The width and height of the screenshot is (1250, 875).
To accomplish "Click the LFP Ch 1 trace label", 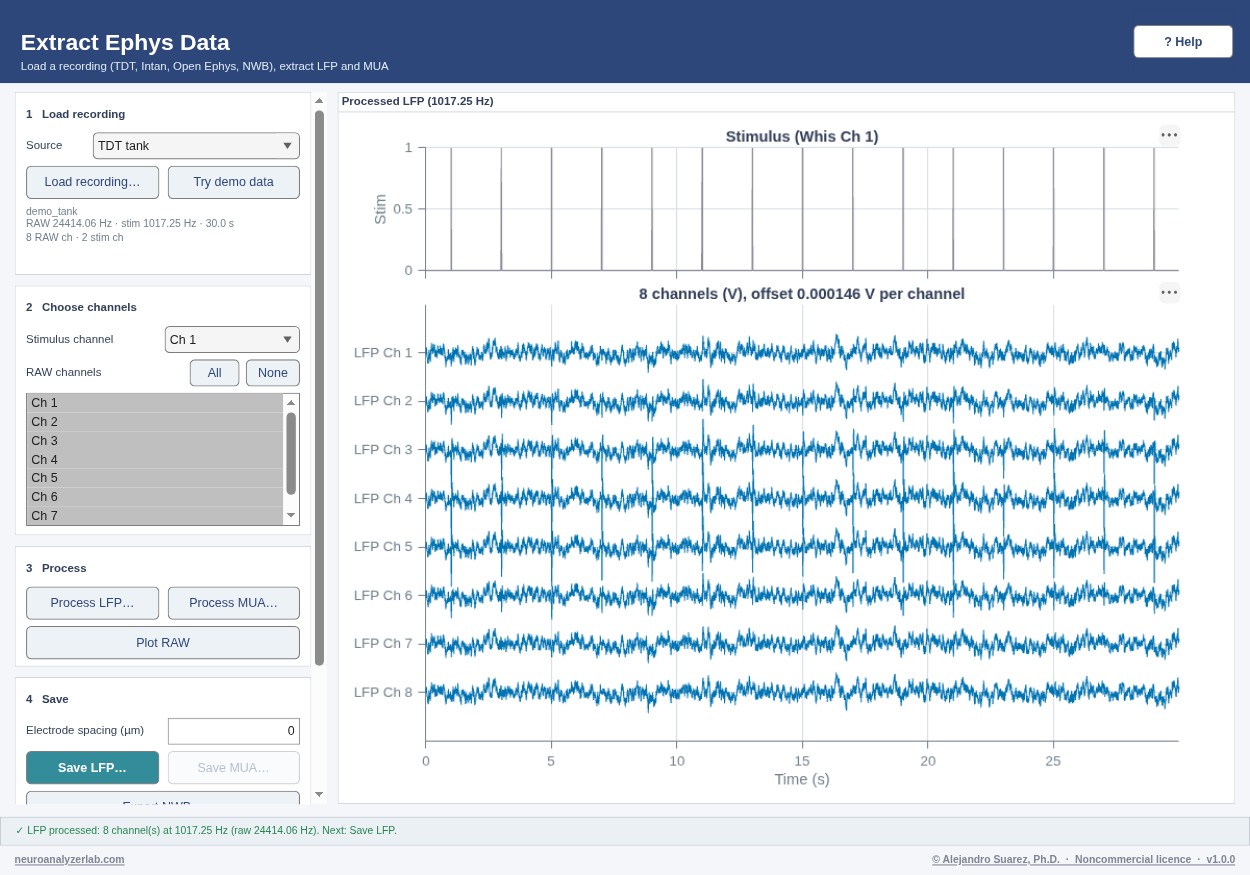I will pos(383,352).
